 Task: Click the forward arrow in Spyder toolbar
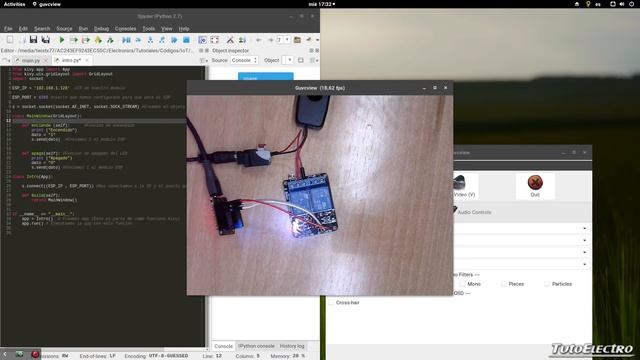click(270, 40)
